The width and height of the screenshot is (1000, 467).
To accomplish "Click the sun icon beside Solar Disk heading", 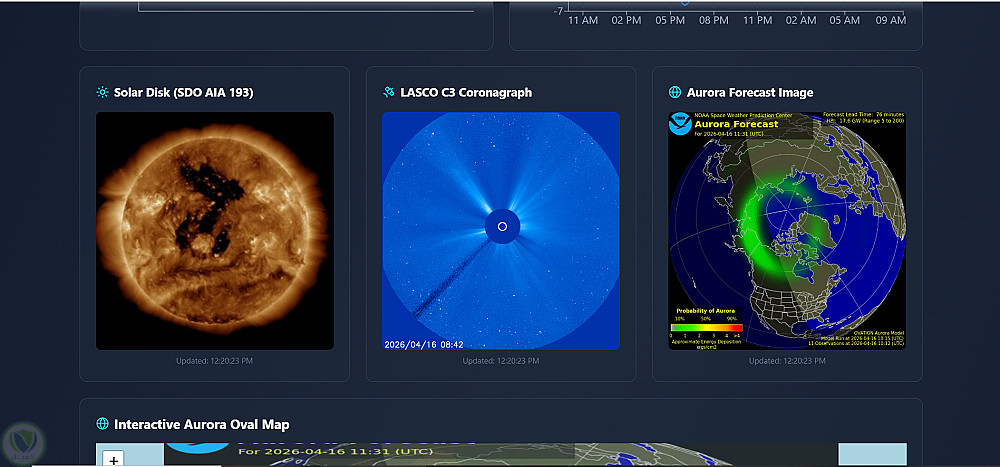I will pos(102,93).
